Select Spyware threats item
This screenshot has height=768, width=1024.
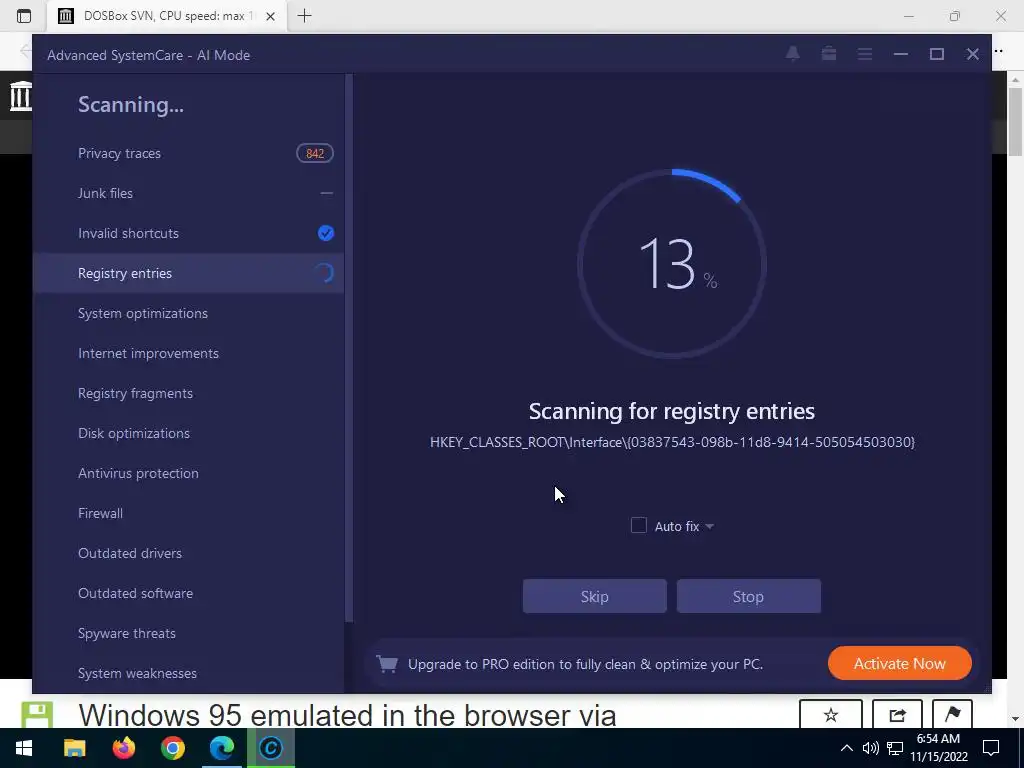(x=188, y=633)
